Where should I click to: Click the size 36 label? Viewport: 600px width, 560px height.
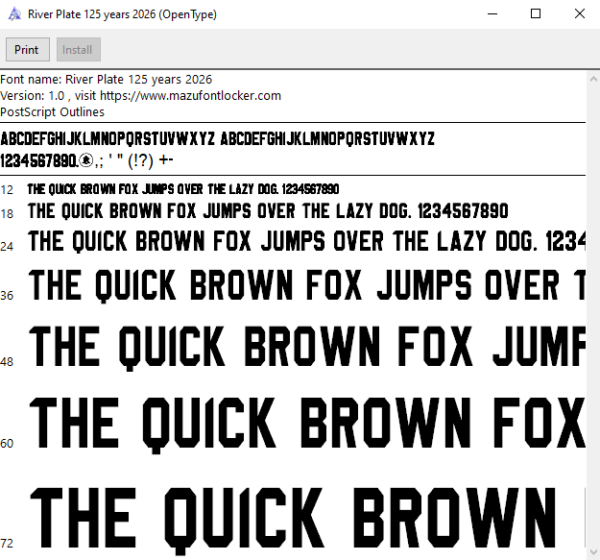click(7, 296)
